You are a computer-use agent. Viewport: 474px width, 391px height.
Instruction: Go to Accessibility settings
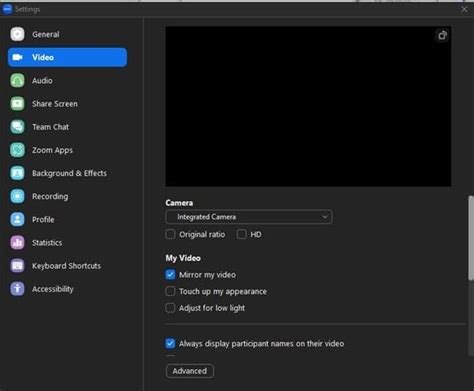pos(67,289)
